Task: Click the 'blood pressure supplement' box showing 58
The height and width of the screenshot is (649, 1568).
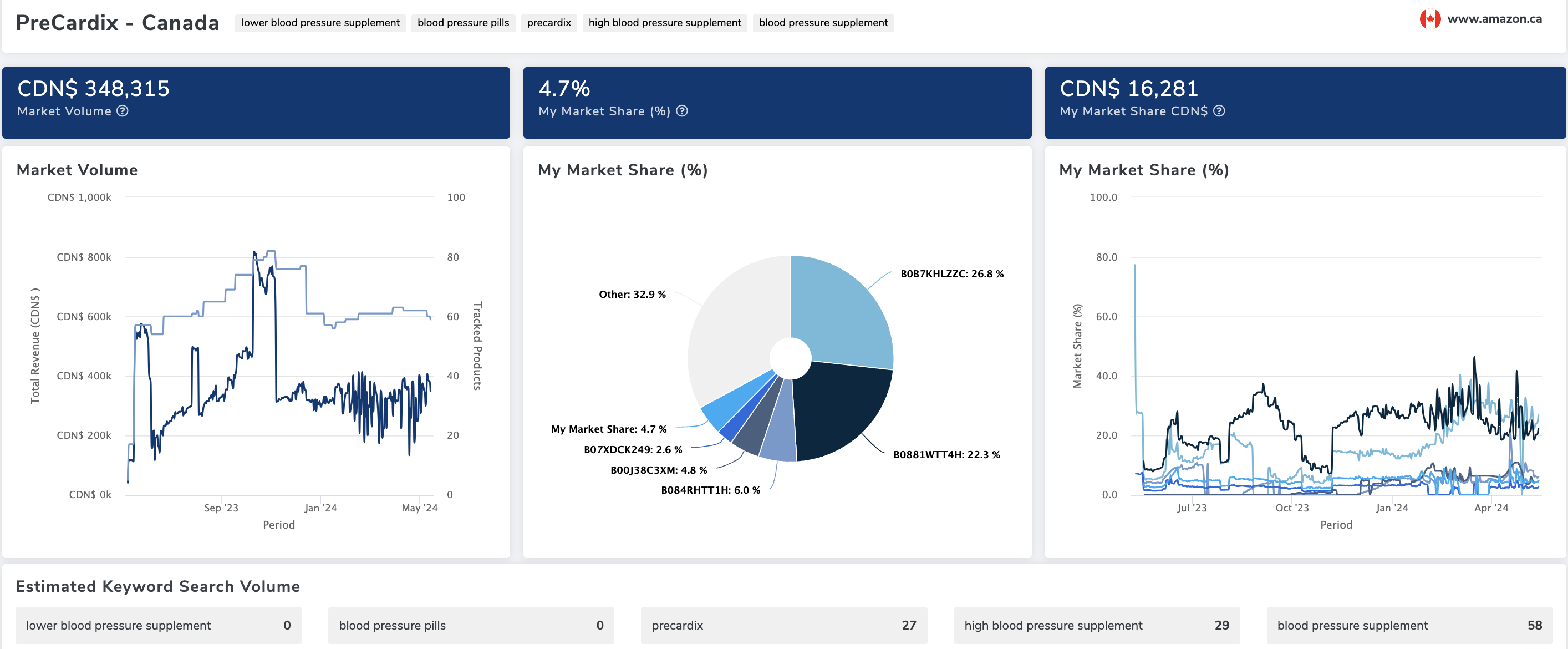Action: 1410,625
